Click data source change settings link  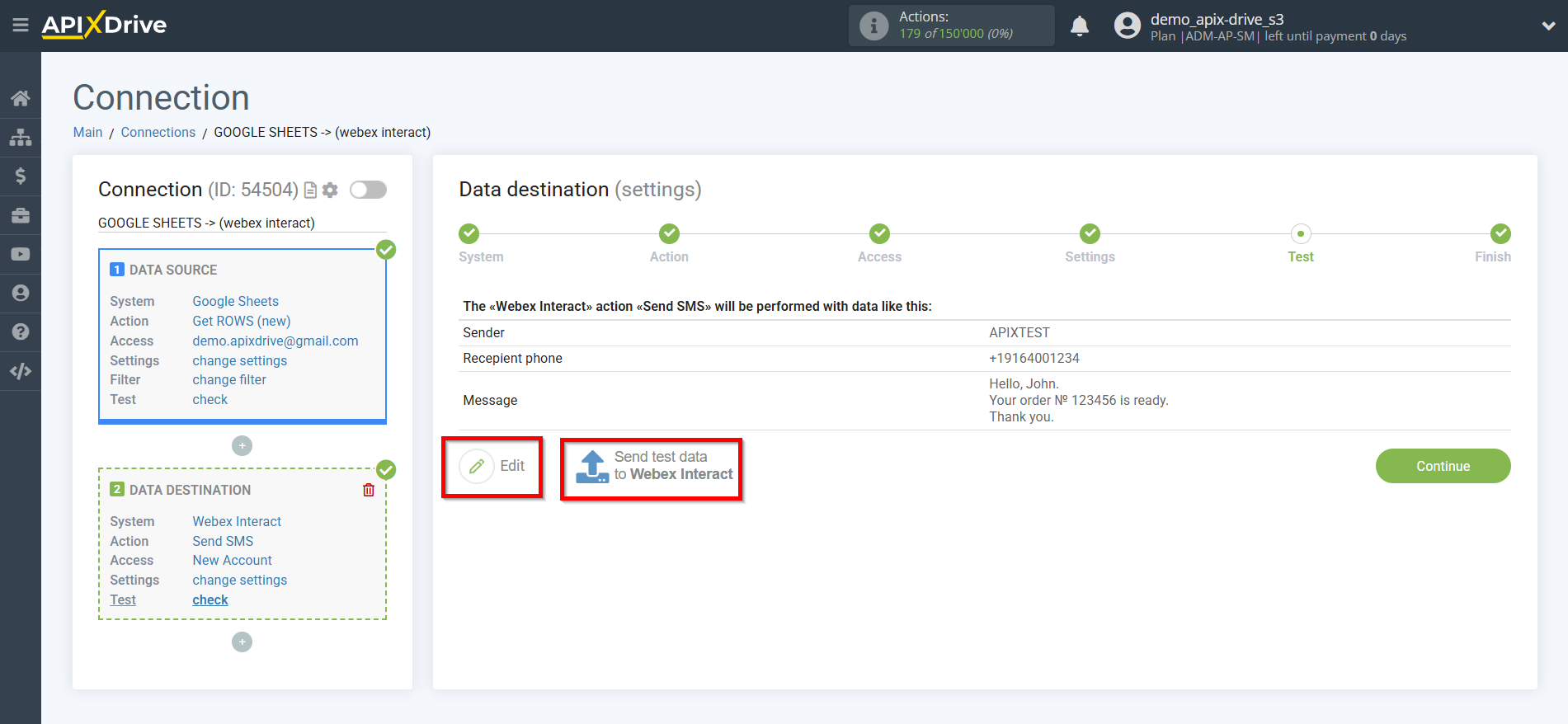(x=240, y=361)
